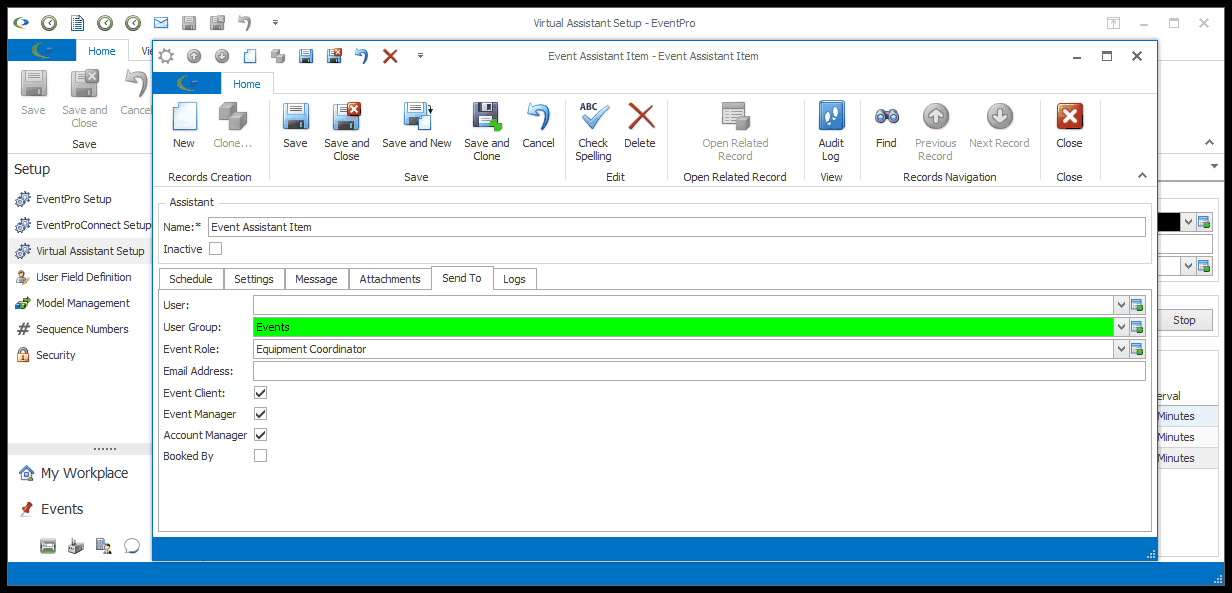The image size is (1232, 593).
Task: Uncheck the Account Manager checkbox
Action: [261, 435]
